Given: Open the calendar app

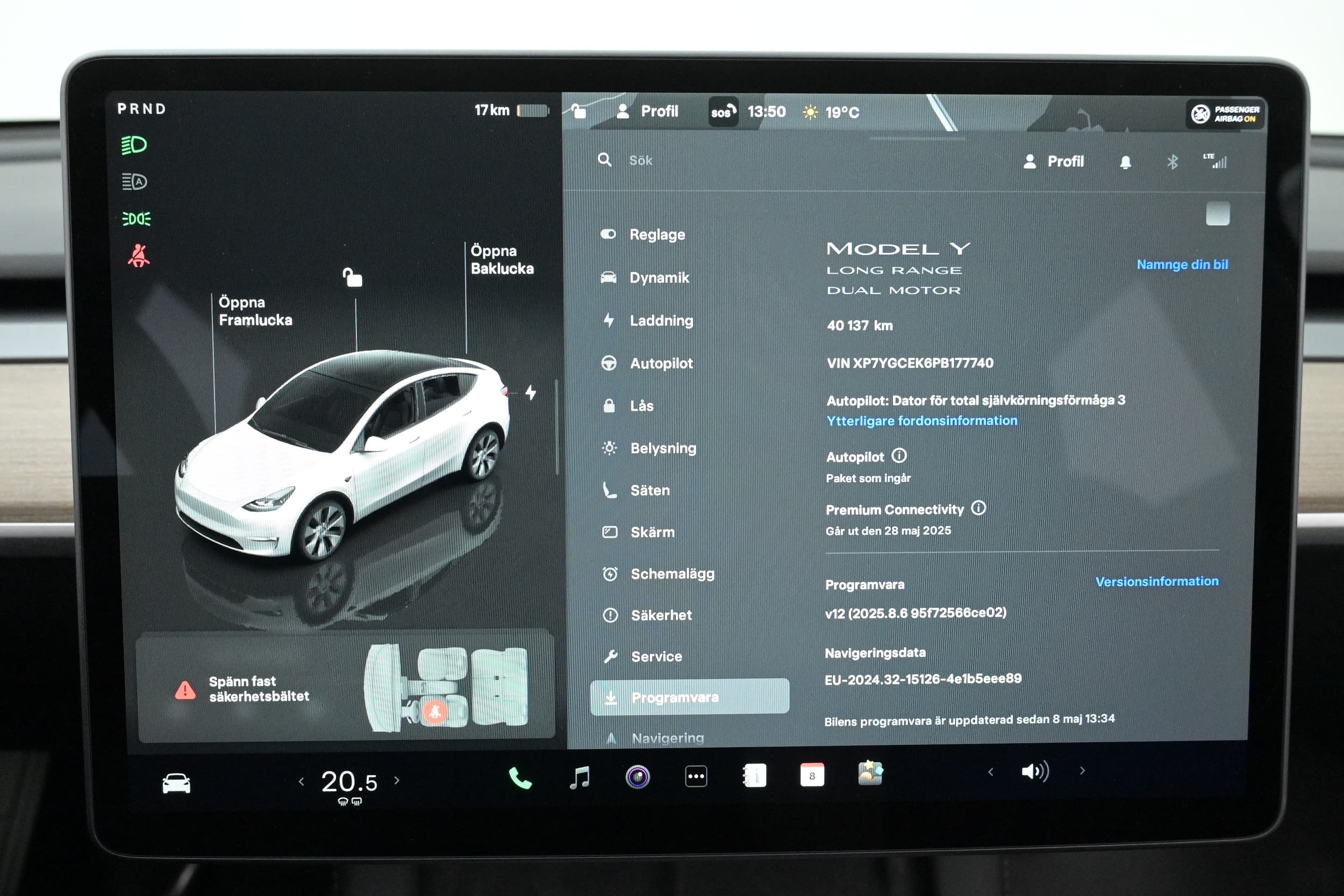Looking at the screenshot, I should click(812, 776).
